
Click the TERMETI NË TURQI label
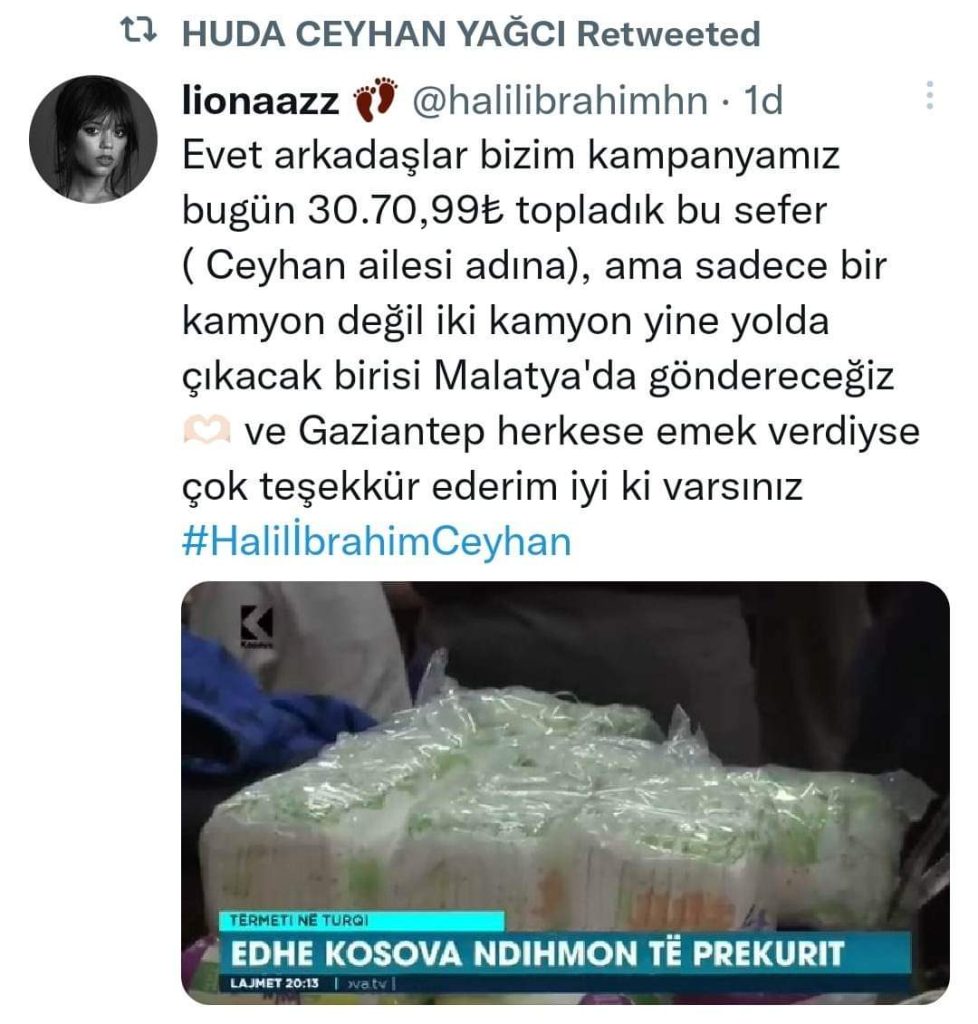click(x=299, y=920)
